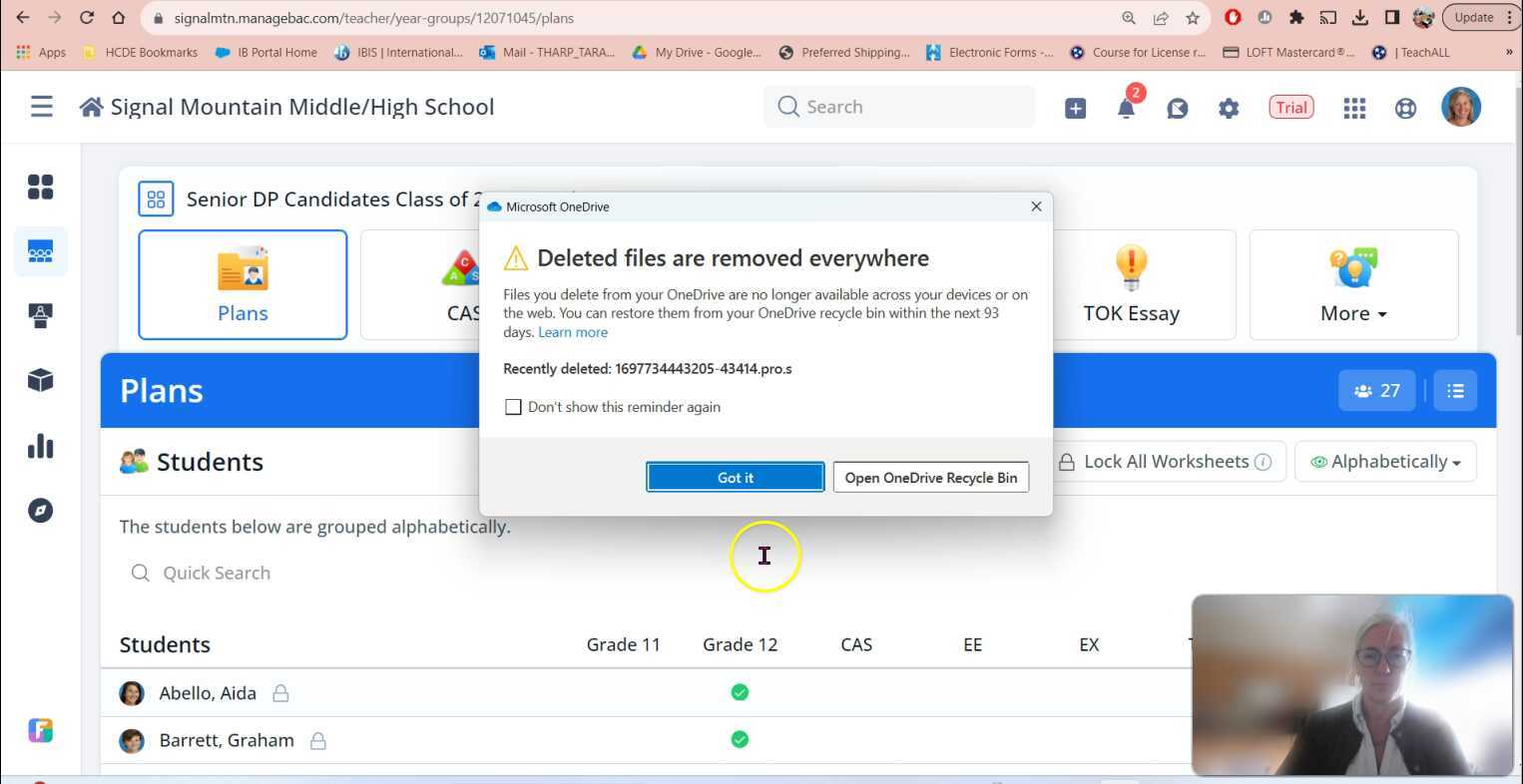Click the top Search field

tap(899, 107)
